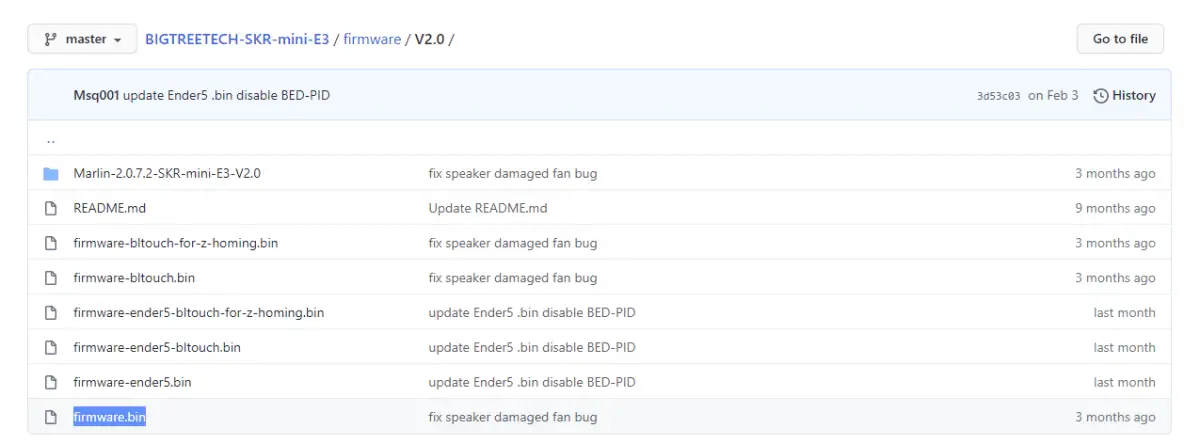
Task: Navigate to the firmware breadcrumb folder
Action: tap(371, 39)
